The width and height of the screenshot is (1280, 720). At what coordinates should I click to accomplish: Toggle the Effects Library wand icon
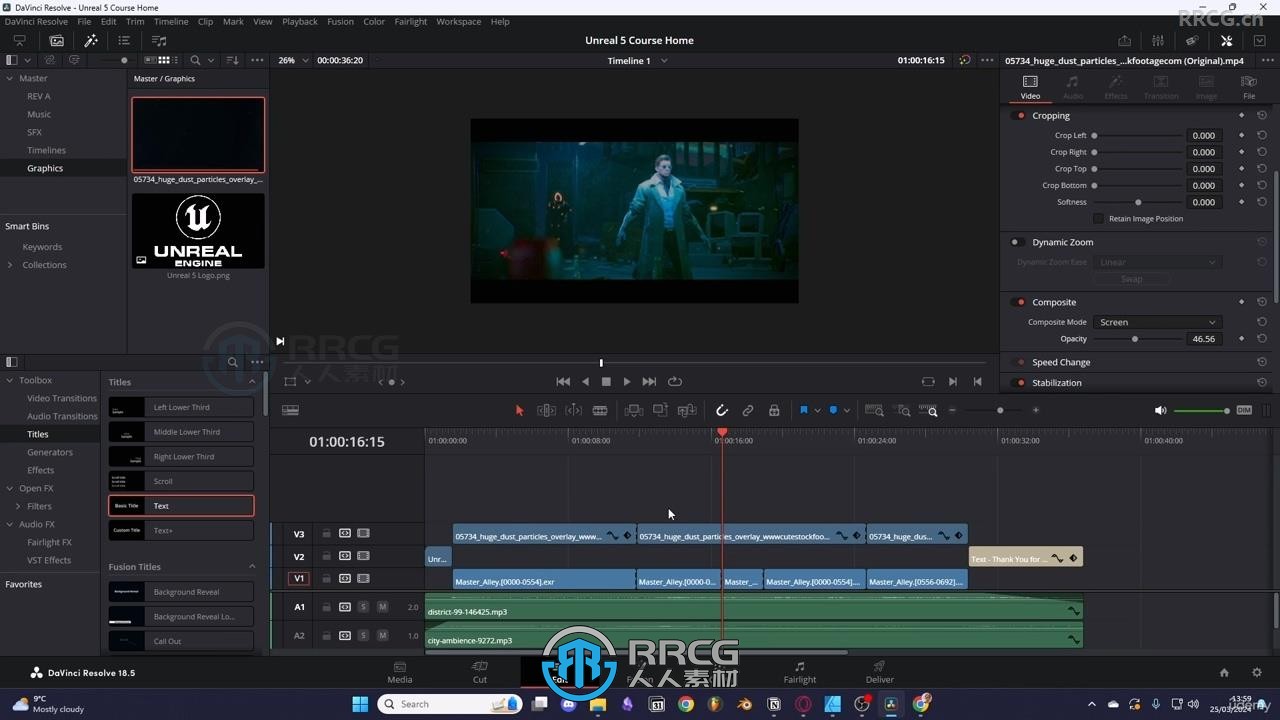[x=91, y=40]
